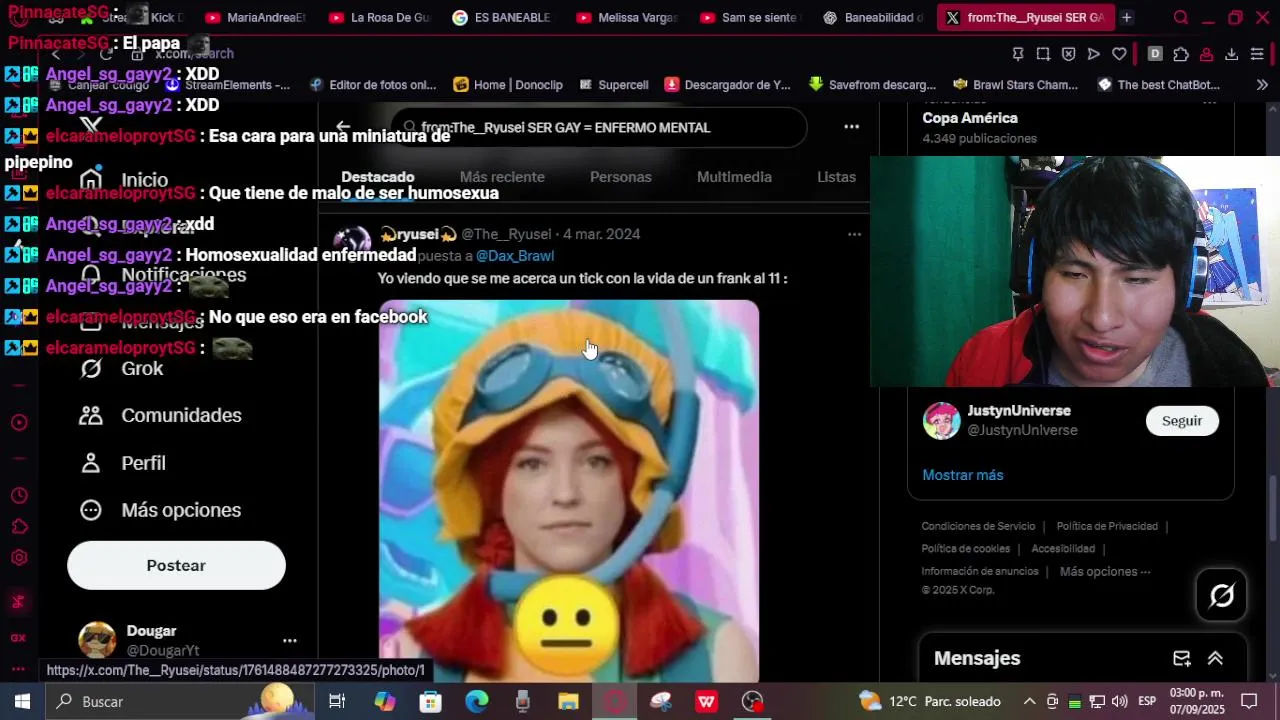Open the extensions puzzle icon
Viewport: 1280px width, 720px height.
pyautogui.click(x=1181, y=54)
